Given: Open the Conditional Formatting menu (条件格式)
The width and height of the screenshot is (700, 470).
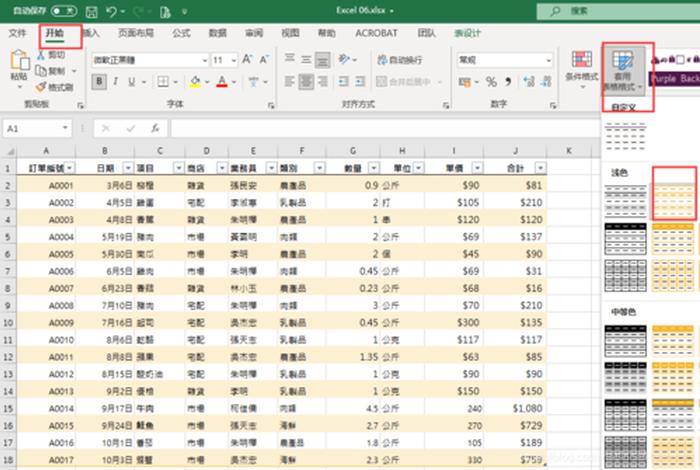Looking at the screenshot, I should pyautogui.click(x=582, y=68).
